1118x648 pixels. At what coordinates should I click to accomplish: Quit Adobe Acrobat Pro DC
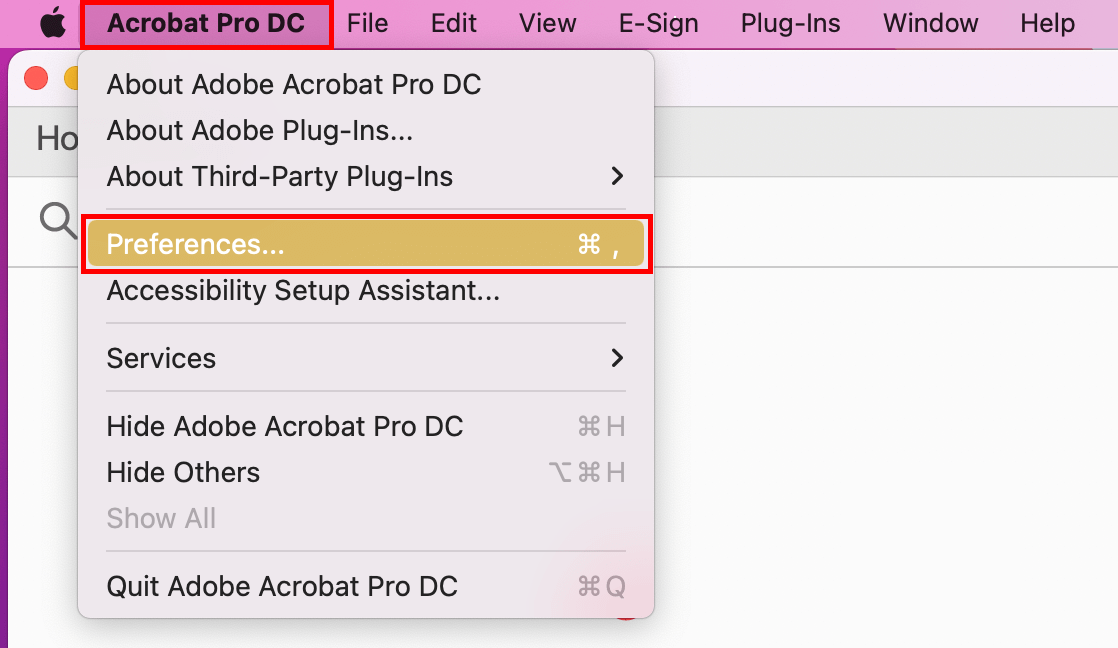click(x=282, y=586)
